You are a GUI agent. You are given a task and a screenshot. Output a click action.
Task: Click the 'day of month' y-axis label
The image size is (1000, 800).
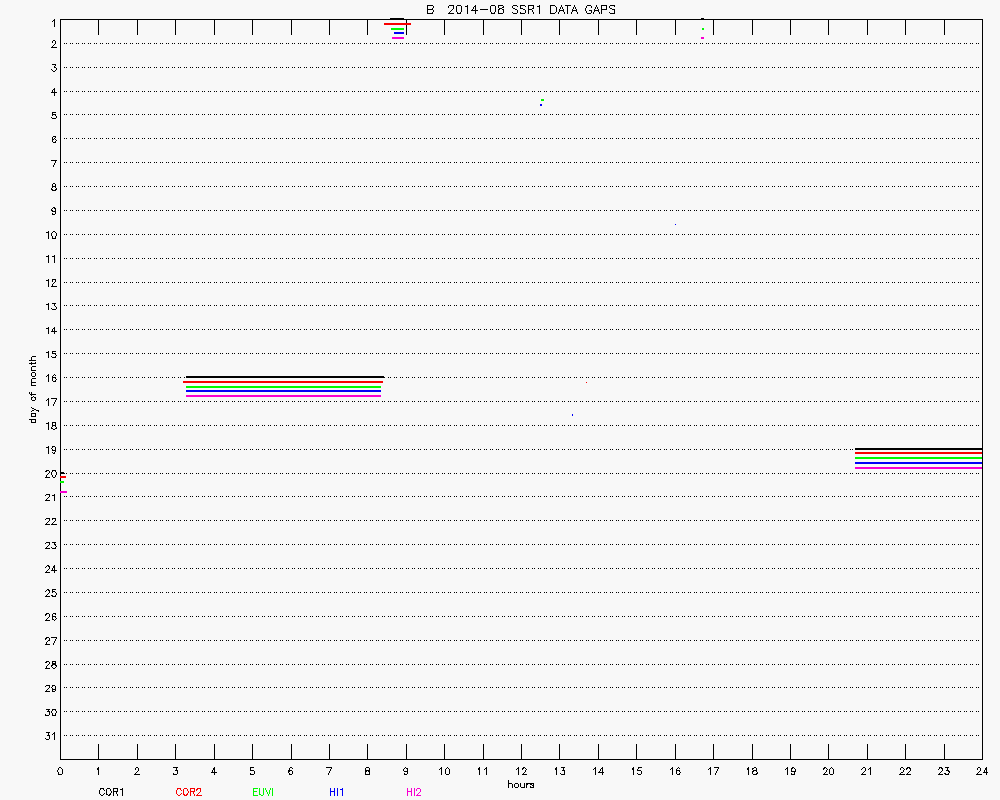point(33,389)
